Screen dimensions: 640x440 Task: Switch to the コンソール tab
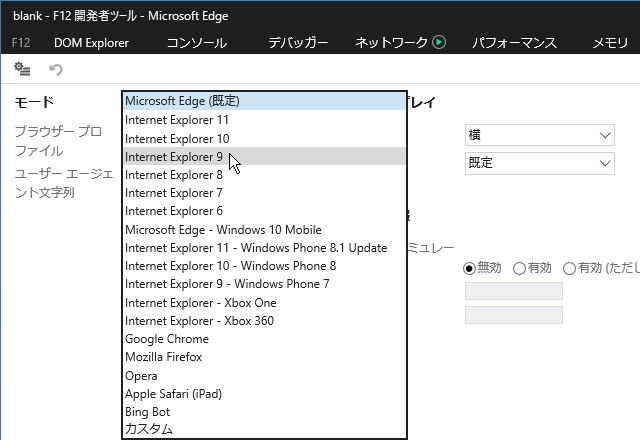[x=197, y=42]
